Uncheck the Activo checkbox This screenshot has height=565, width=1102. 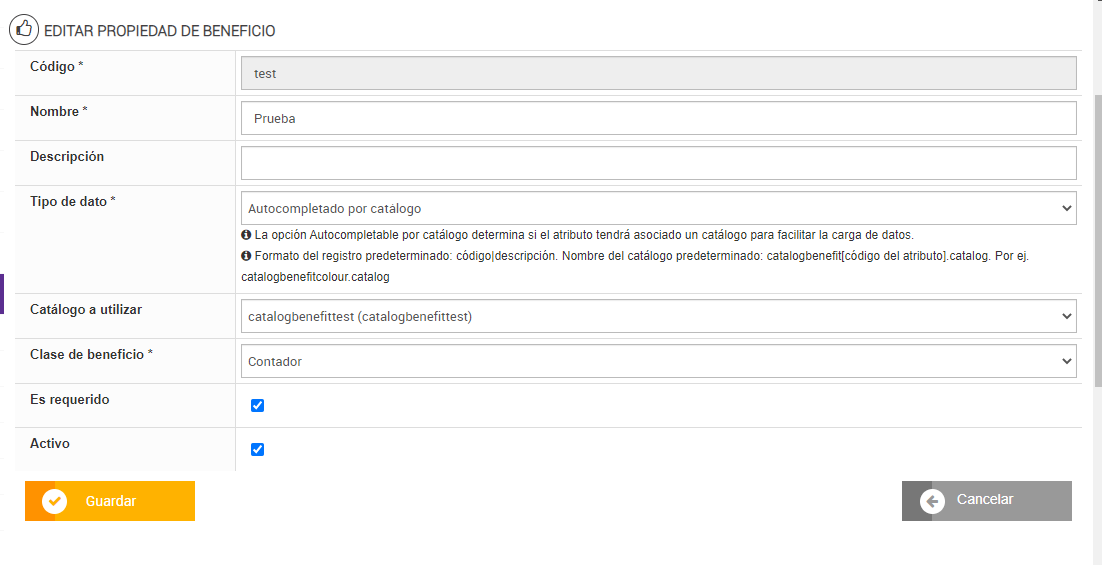pos(257,449)
